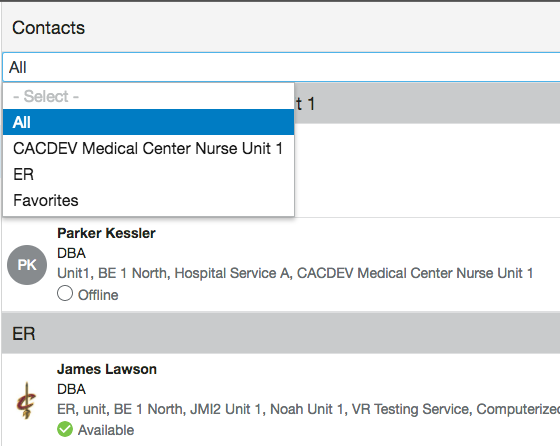560x446 pixels.
Task: Click the Offline status circle for Parker Kessler
Action: click(x=65, y=293)
